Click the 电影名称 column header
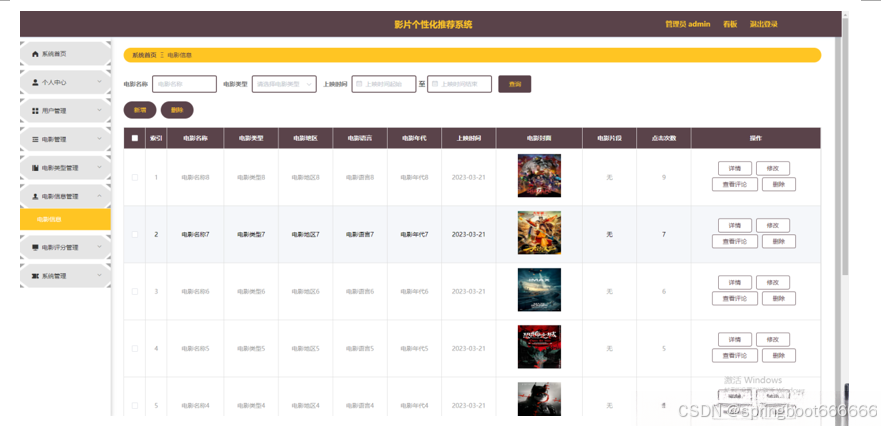The height and width of the screenshot is (426, 881). pyautogui.click(x=195, y=138)
